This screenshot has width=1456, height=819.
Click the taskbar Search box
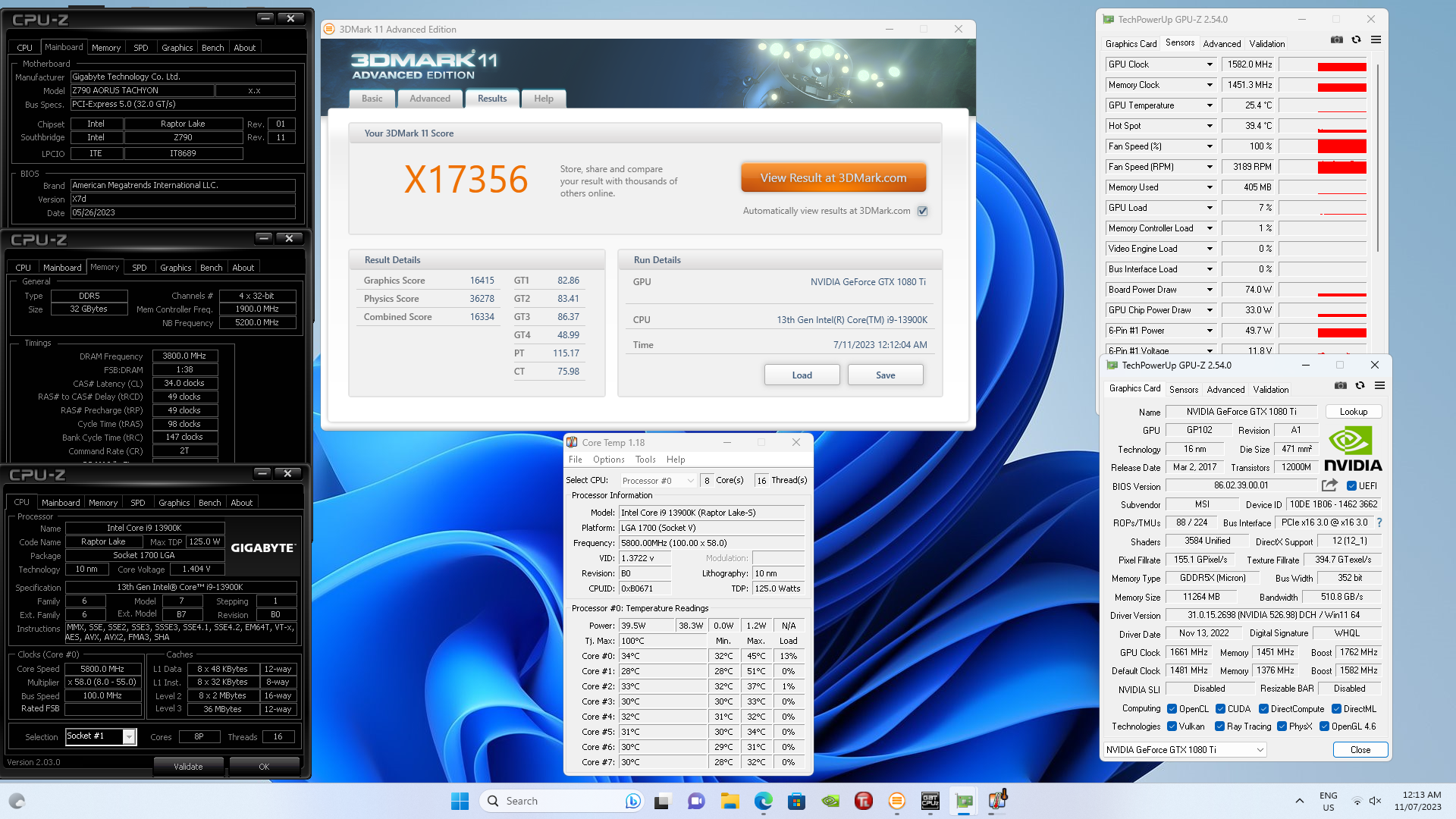point(560,801)
